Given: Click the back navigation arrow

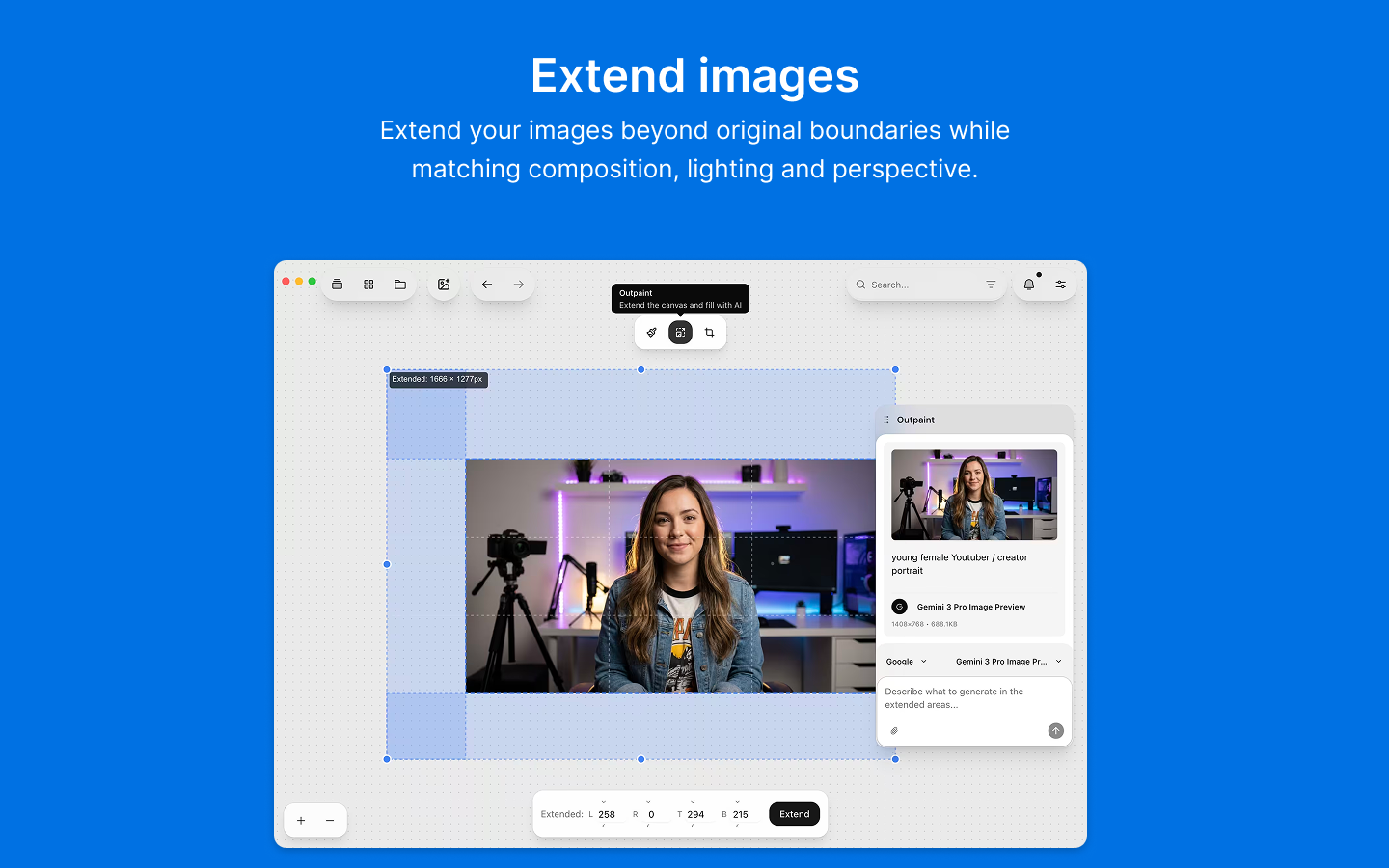Looking at the screenshot, I should [487, 285].
